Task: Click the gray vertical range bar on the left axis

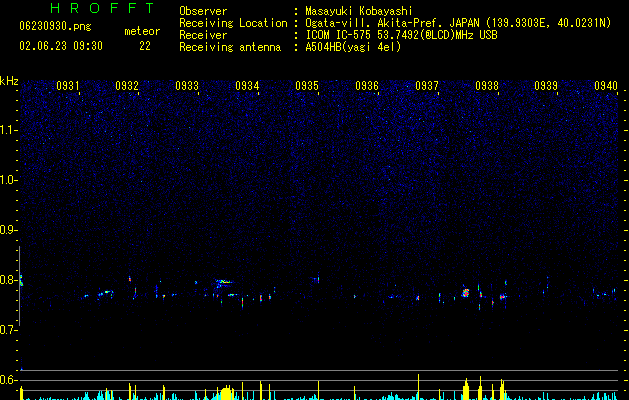Action: (19, 286)
